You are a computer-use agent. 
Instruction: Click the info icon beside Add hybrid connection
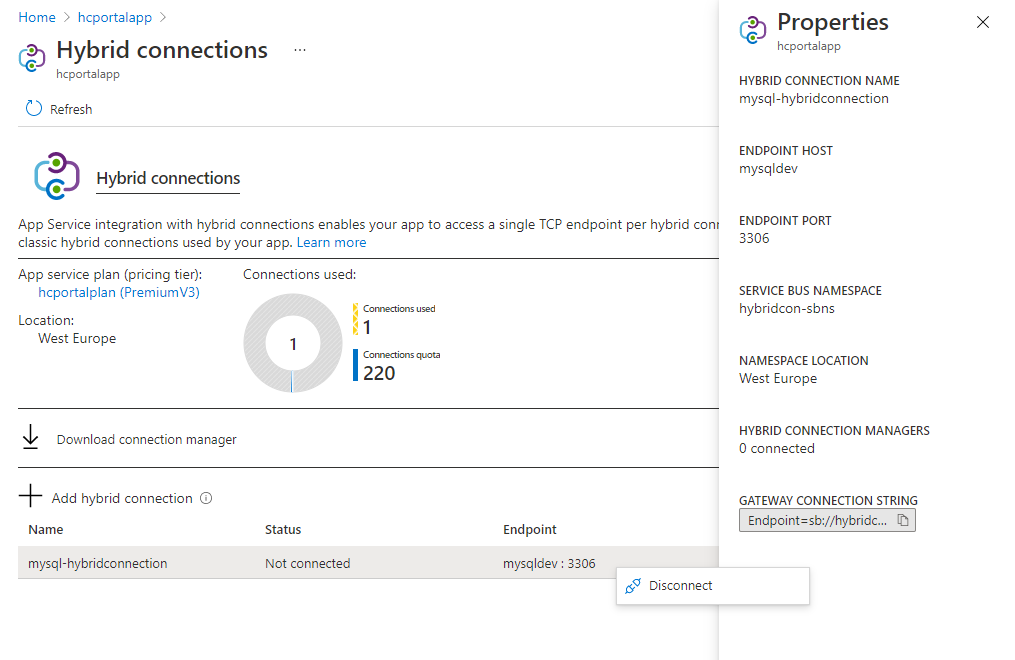point(206,498)
